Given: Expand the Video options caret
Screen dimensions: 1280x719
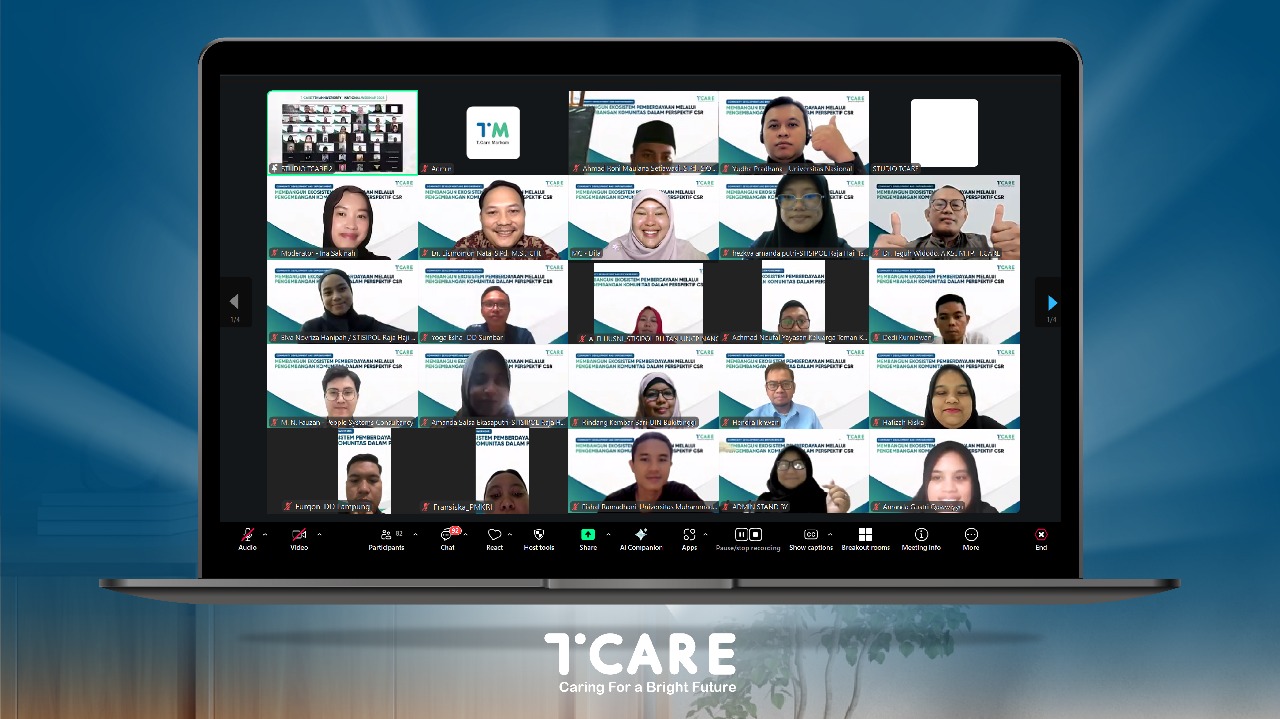Looking at the screenshot, I should [x=319, y=534].
